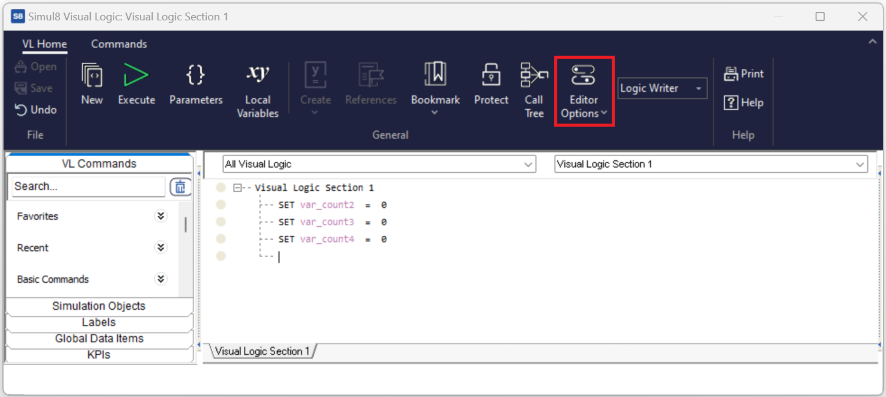Open the Parameters curly-braces icon
Image resolution: width=886 pixels, height=397 pixels.
tap(196, 75)
